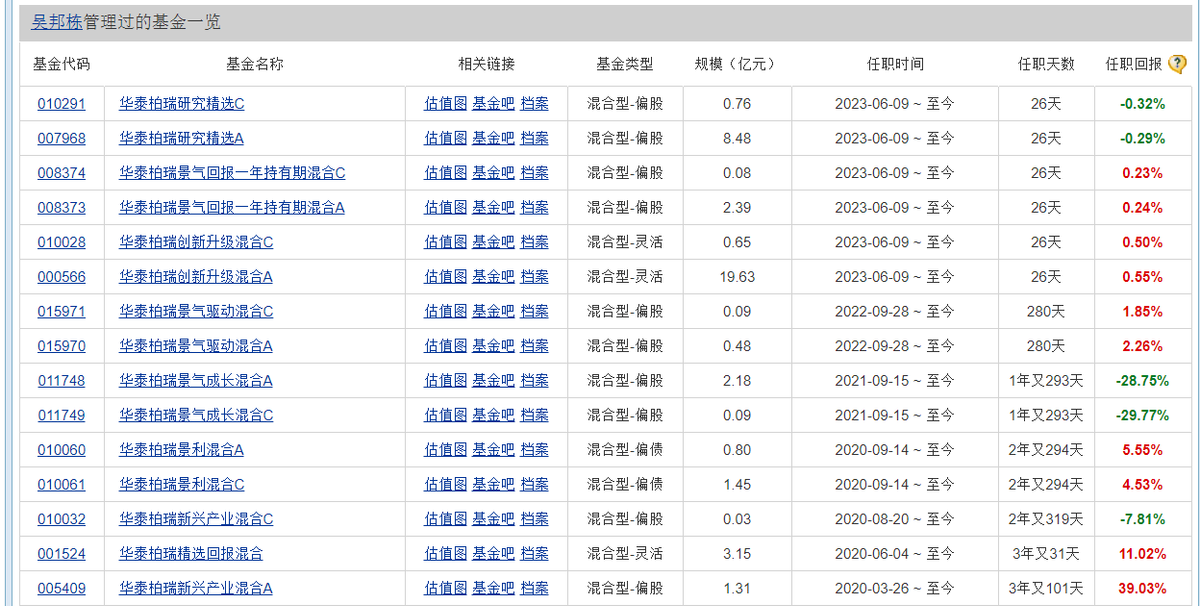1200x606 pixels.
Task: Open 华泰柏瑞创新升级混合C fund page
Action: (196, 242)
